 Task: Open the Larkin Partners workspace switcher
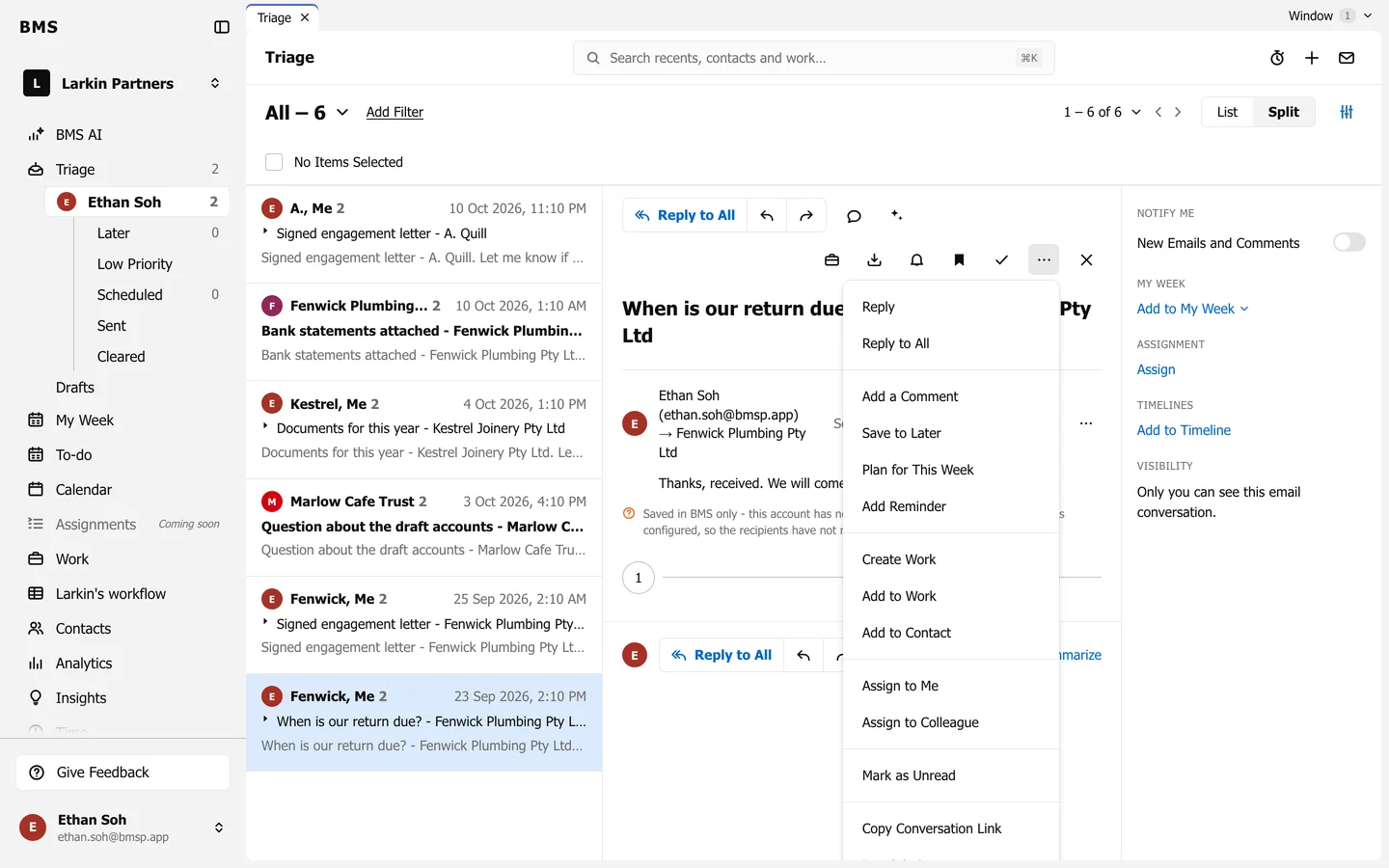coord(123,83)
